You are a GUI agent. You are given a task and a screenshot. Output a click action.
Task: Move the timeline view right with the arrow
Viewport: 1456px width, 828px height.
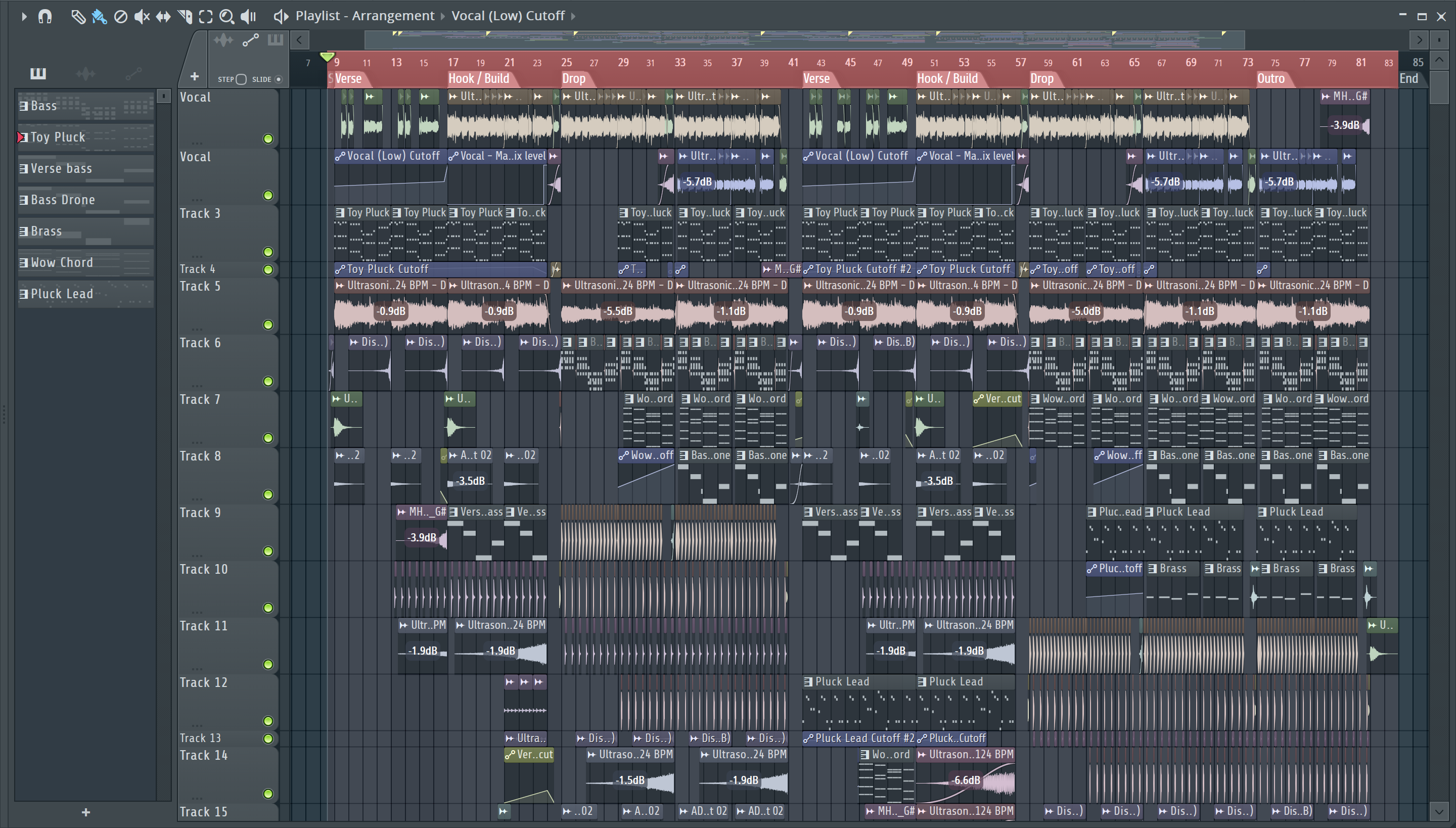[1419, 40]
